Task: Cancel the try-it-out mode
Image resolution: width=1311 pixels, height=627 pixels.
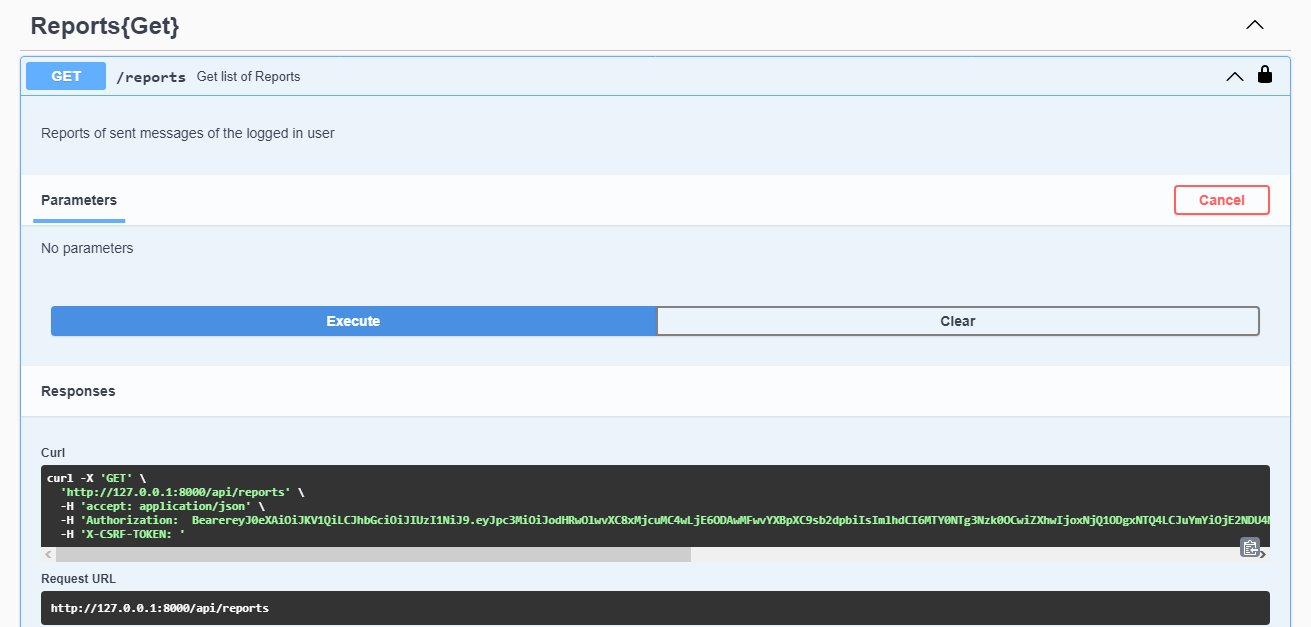Action: pos(1221,200)
